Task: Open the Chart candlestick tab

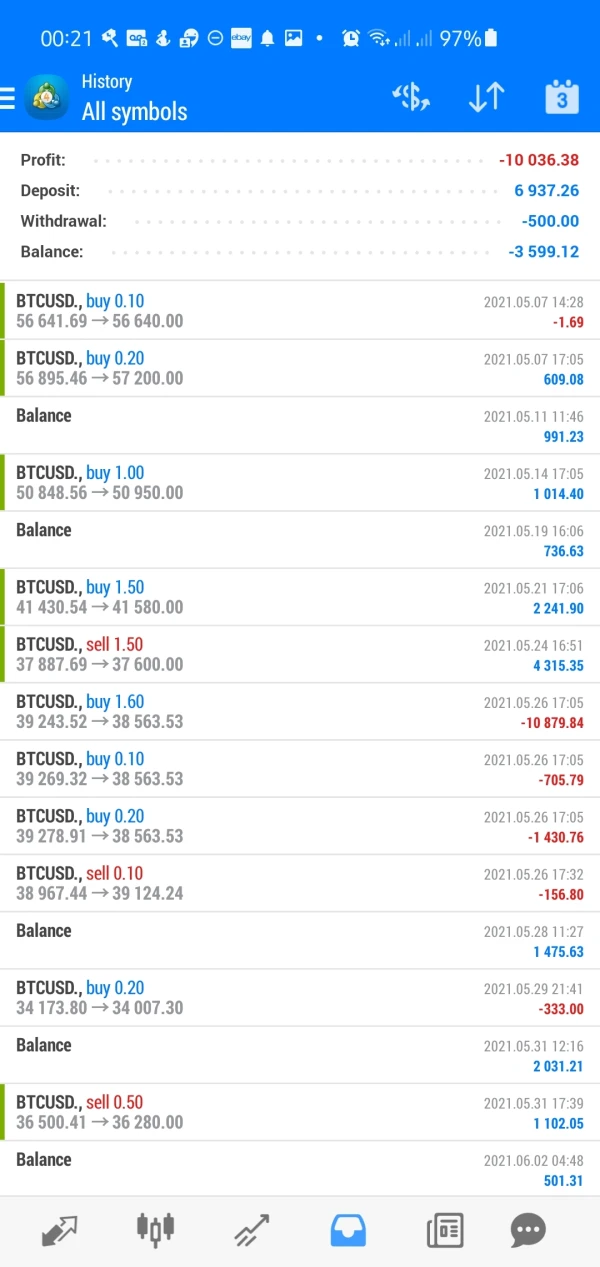Action: tap(155, 1229)
